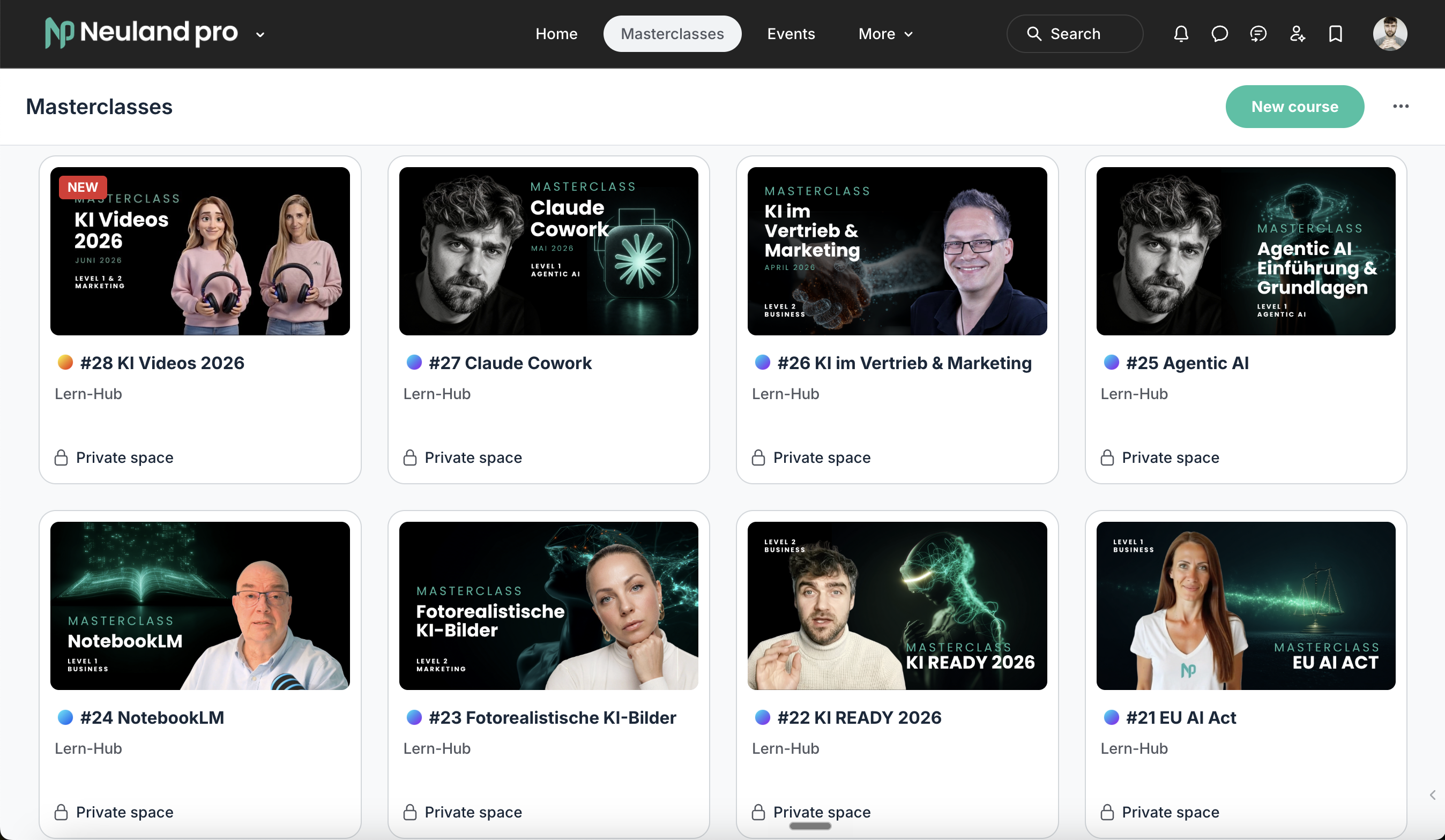Click Lern-Hub under #27 Claude Cowork
The width and height of the screenshot is (1445, 840).
[437, 394]
